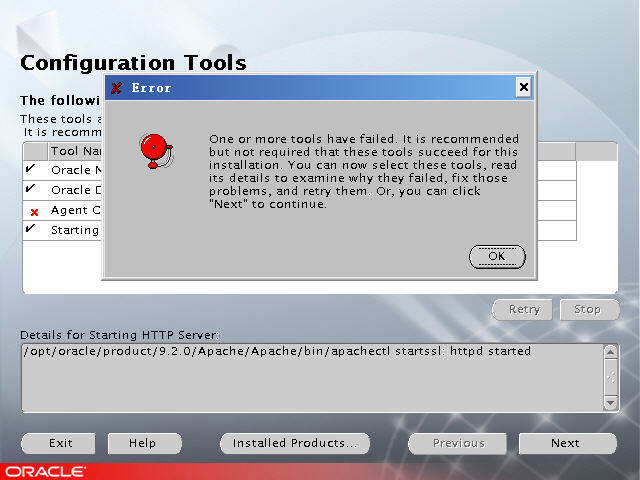Open Installed Products list
The height and width of the screenshot is (480, 640).
pyautogui.click(x=295, y=443)
